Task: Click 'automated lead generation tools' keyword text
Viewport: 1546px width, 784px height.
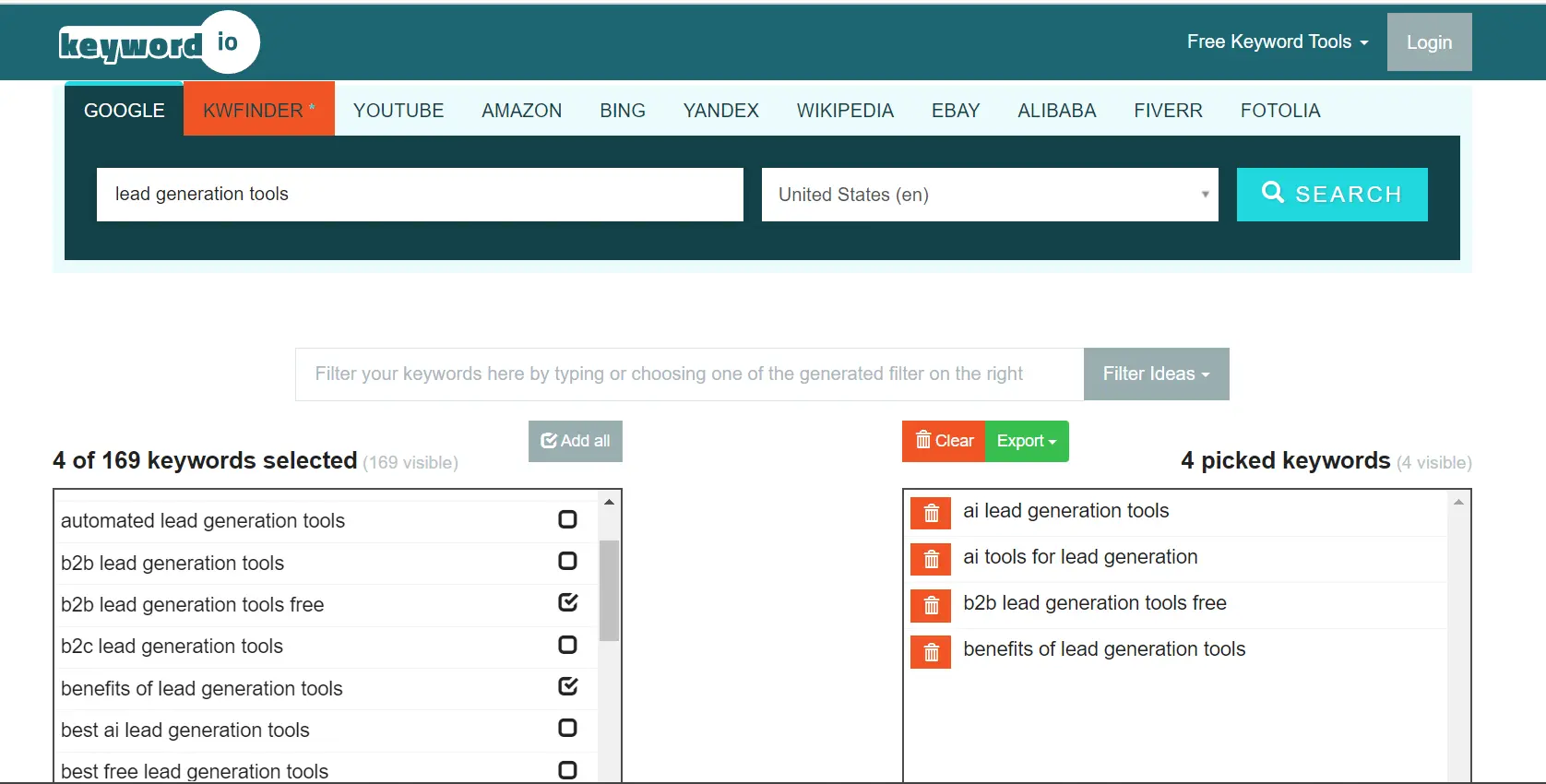Action: point(203,521)
